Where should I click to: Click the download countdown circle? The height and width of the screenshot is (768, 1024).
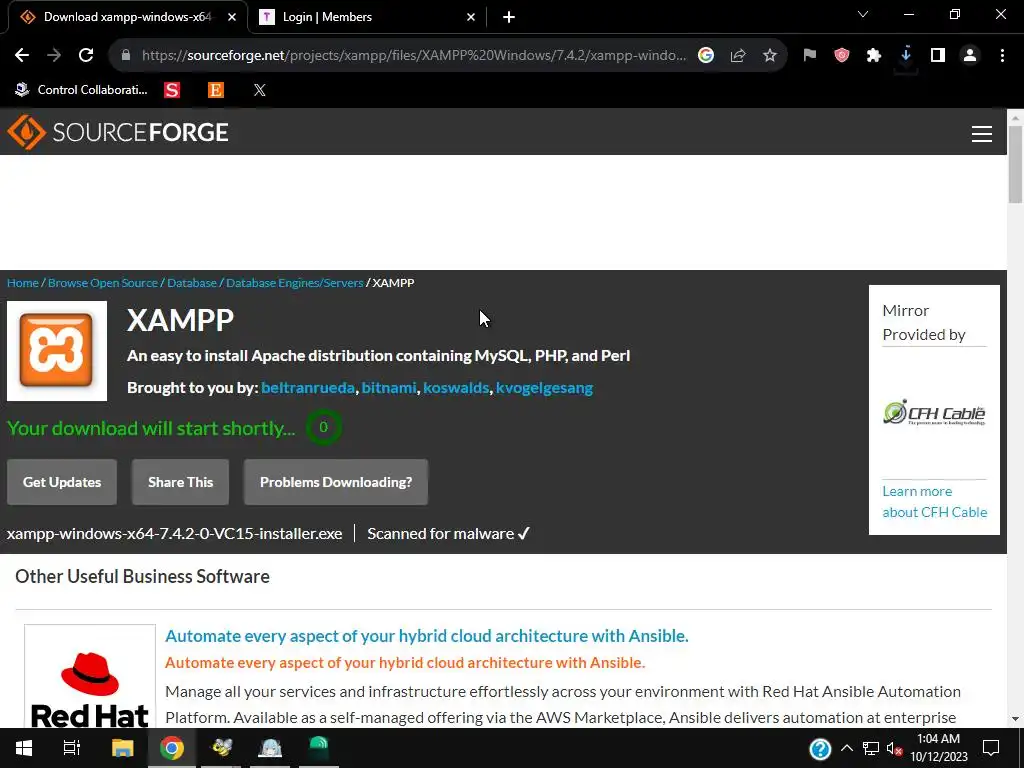(323, 427)
